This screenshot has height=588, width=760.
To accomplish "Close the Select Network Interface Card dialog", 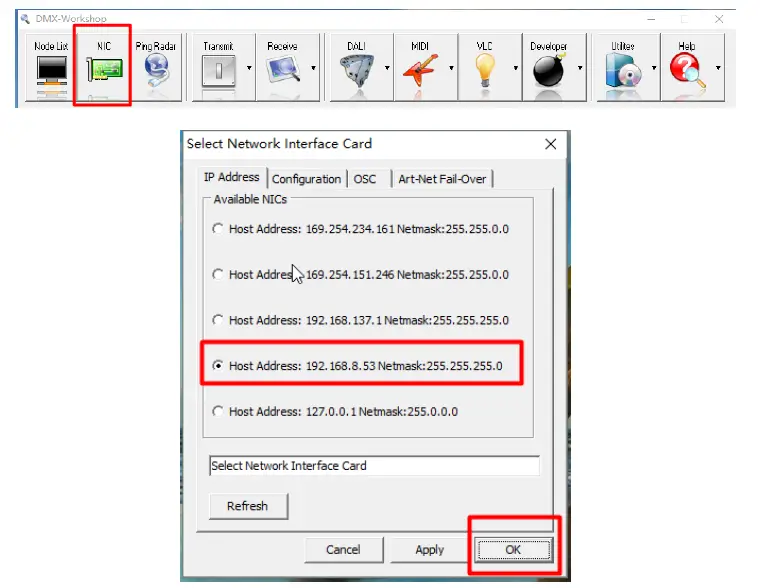I will coord(551,144).
